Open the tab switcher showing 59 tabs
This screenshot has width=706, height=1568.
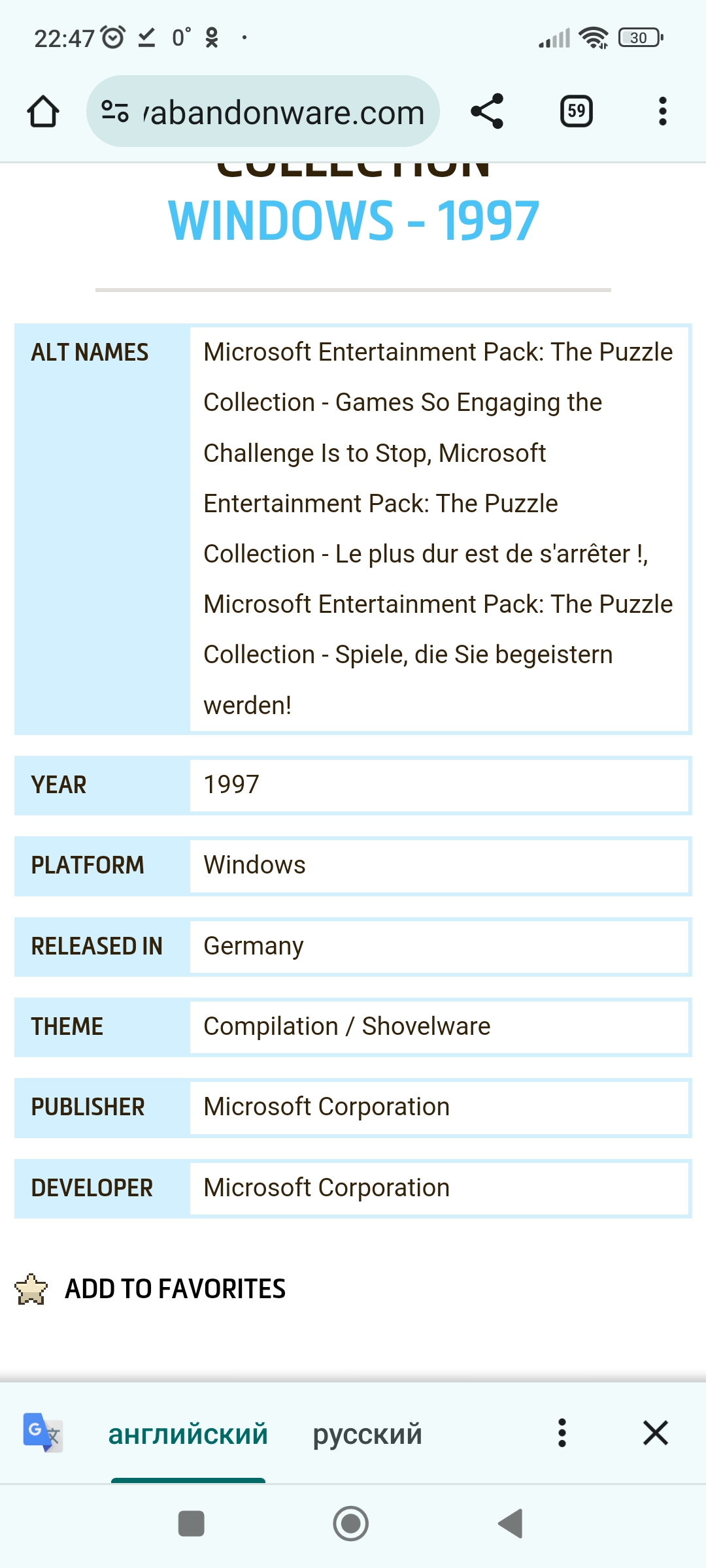576,111
